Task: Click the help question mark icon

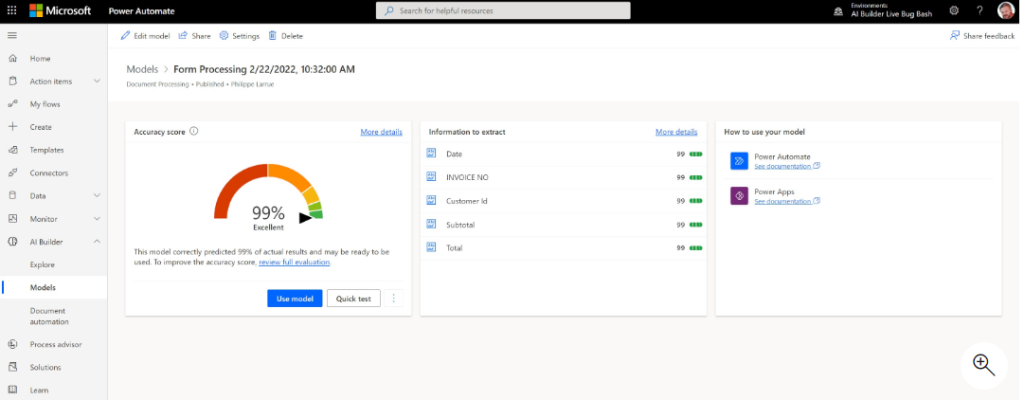Action: tap(979, 11)
